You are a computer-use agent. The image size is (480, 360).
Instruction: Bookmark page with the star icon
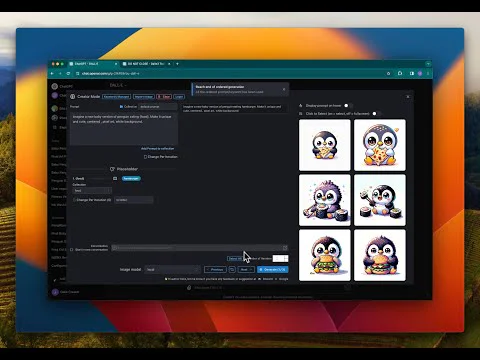389,73
